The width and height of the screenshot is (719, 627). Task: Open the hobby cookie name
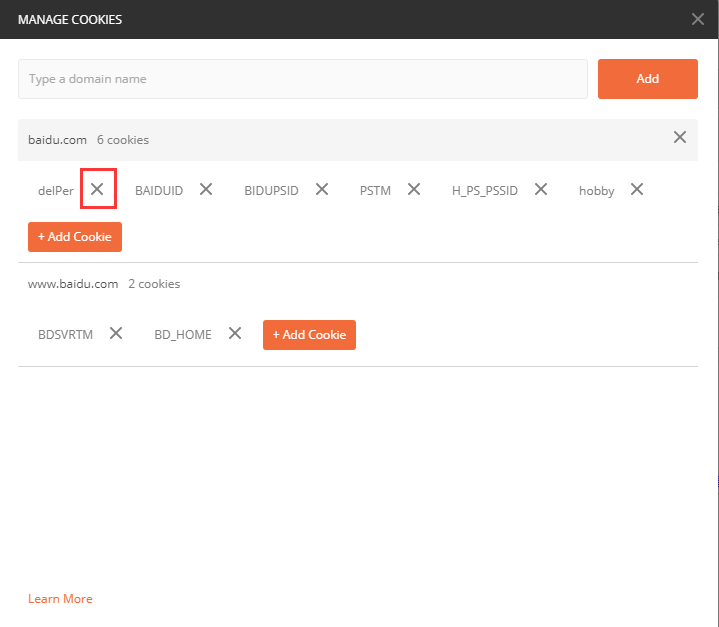[597, 191]
